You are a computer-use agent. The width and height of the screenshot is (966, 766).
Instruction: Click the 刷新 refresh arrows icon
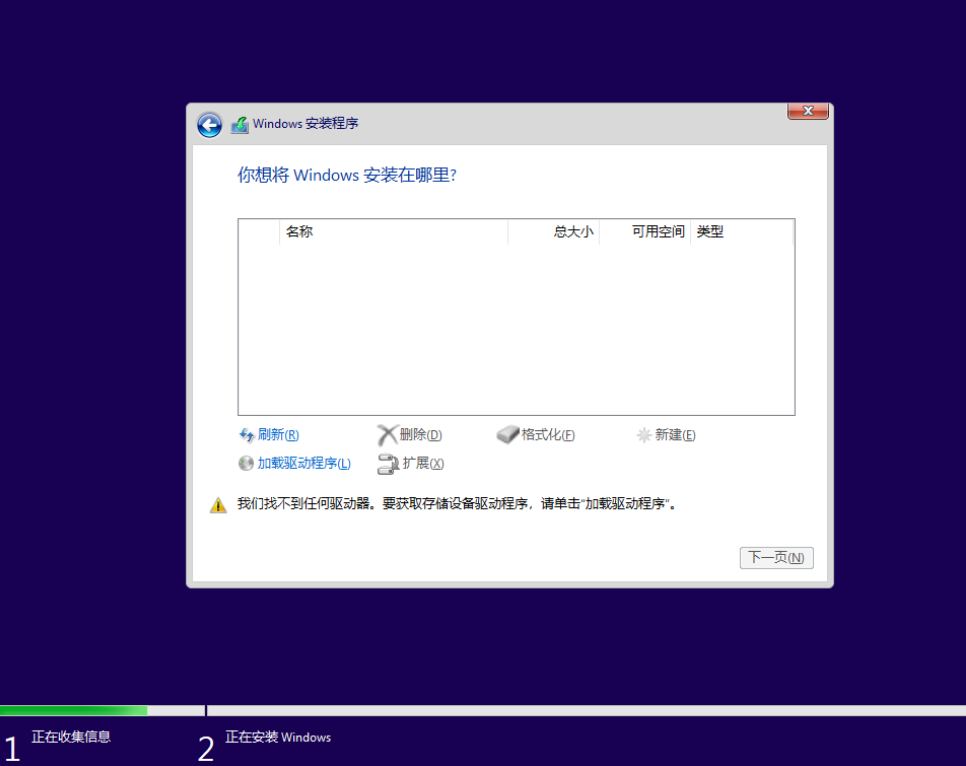(247, 435)
